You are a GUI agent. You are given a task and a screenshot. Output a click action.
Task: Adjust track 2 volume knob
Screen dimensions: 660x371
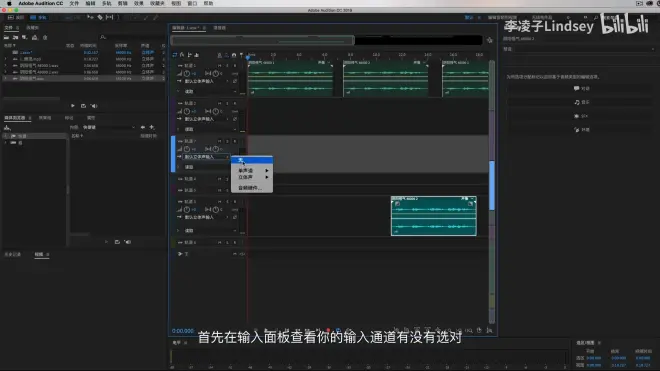(x=187, y=111)
